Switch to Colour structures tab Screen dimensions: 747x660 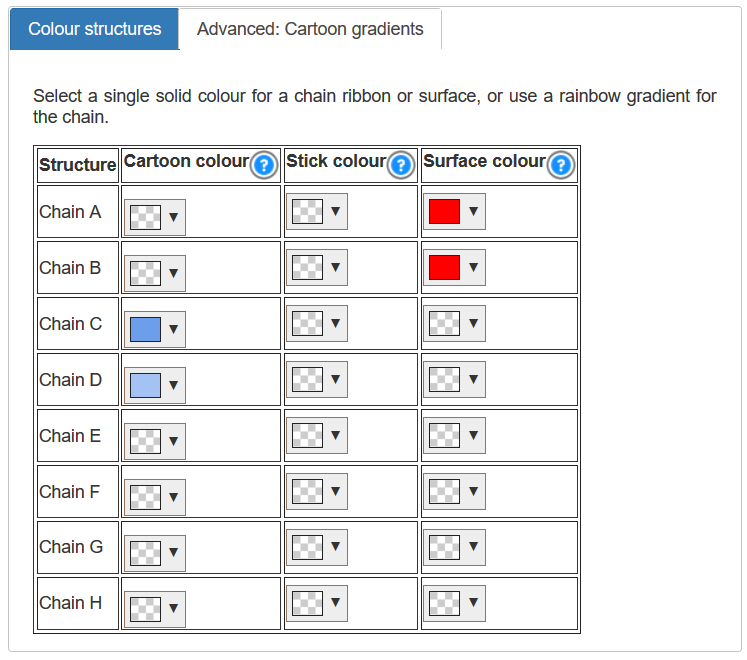tap(95, 29)
